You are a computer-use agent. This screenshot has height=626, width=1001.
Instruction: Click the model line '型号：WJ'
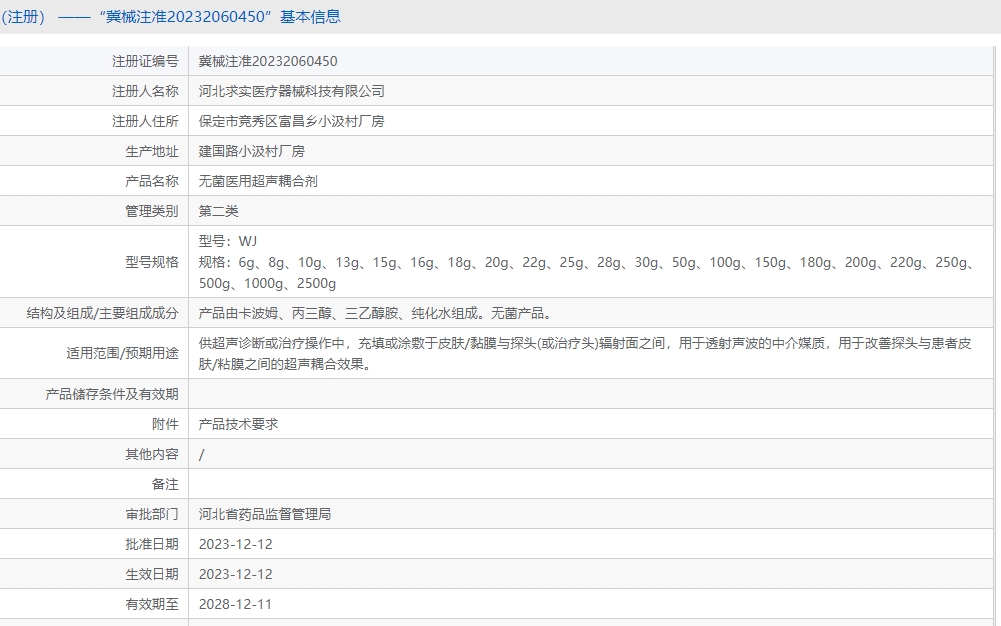[x=228, y=241]
